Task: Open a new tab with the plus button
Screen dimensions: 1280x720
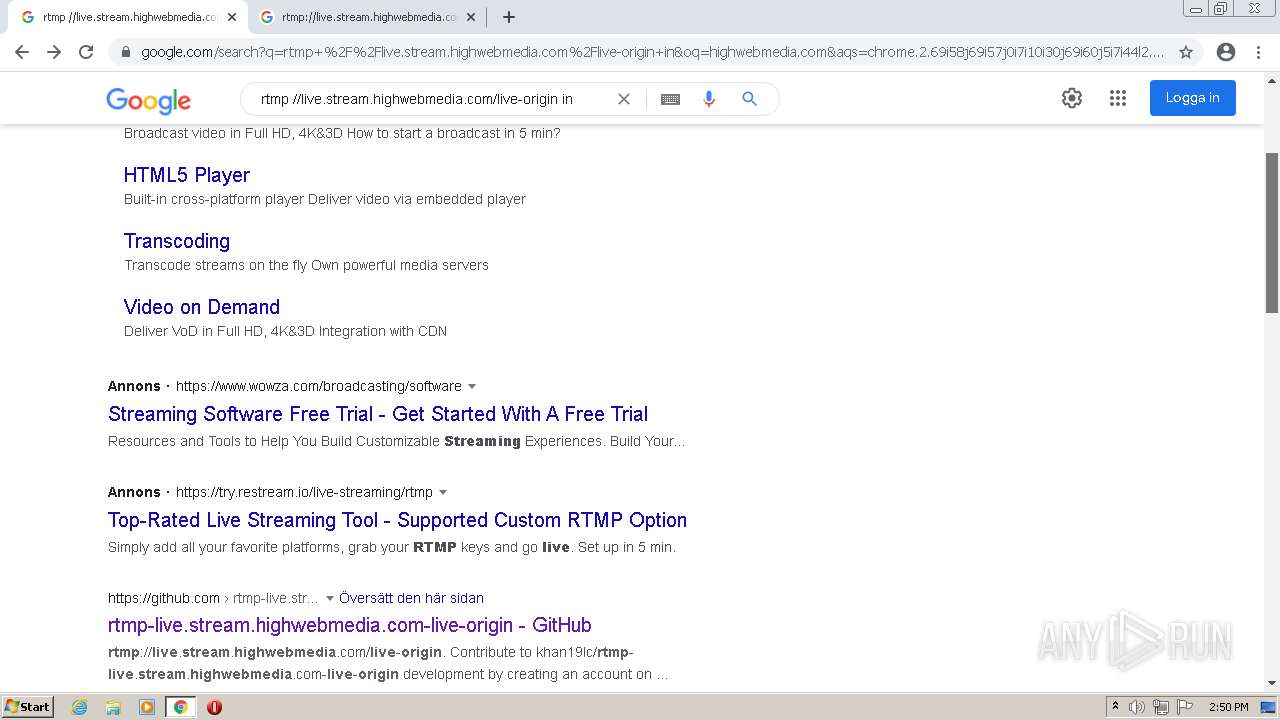Action: [509, 17]
